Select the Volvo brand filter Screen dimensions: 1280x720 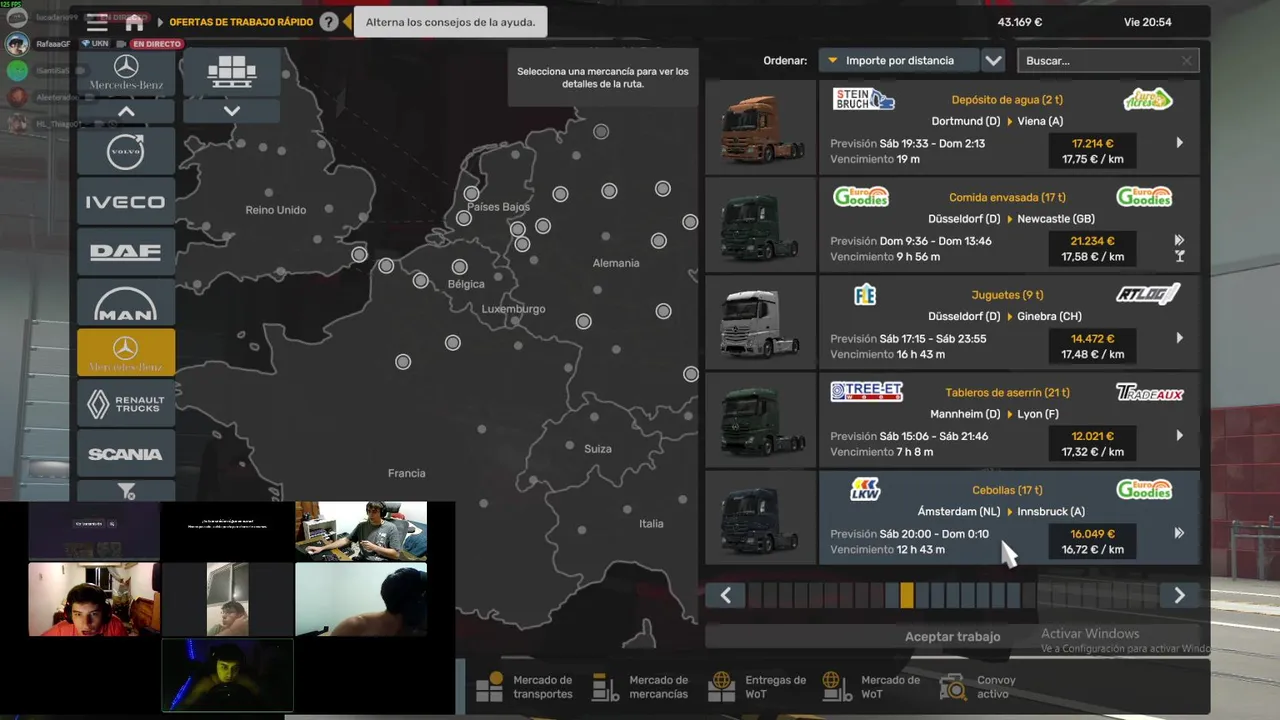[x=126, y=151]
